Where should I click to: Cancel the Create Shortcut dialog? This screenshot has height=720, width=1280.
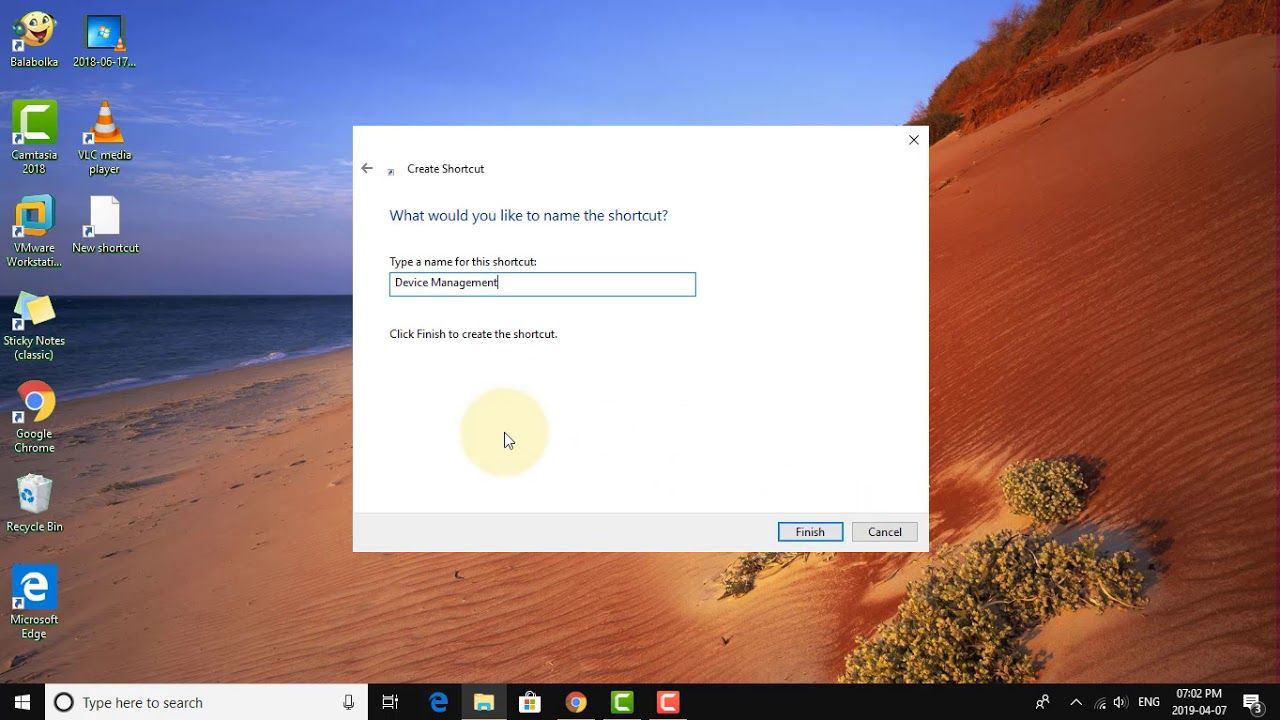pos(884,532)
